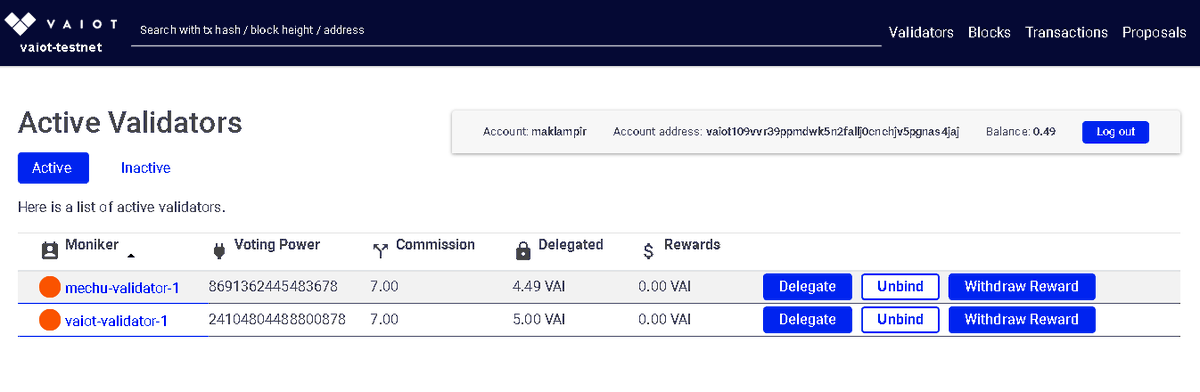Open the Validators menu
The height and width of the screenshot is (392, 1200).
921,32
